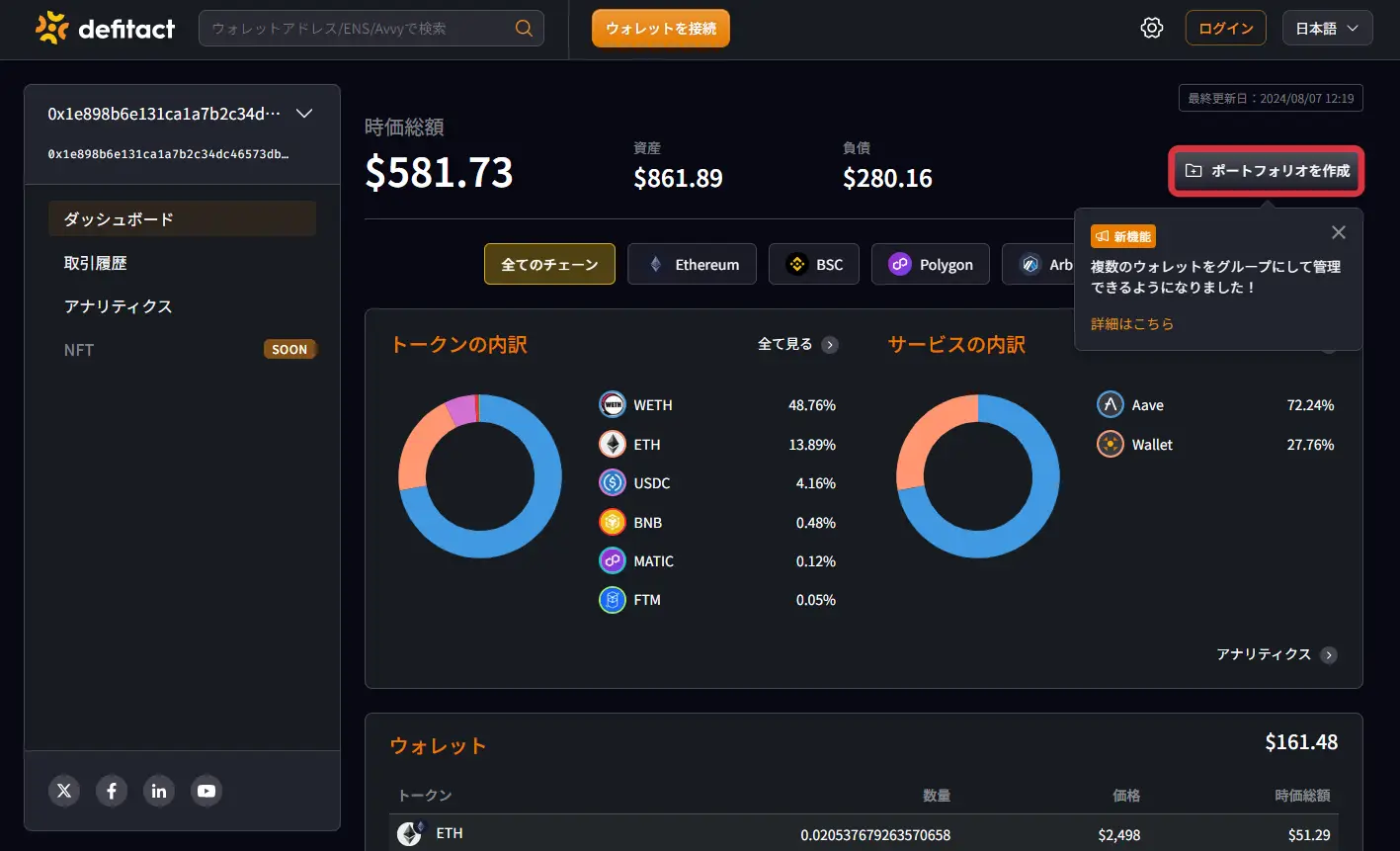Open the Facebook social icon

[x=112, y=791]
